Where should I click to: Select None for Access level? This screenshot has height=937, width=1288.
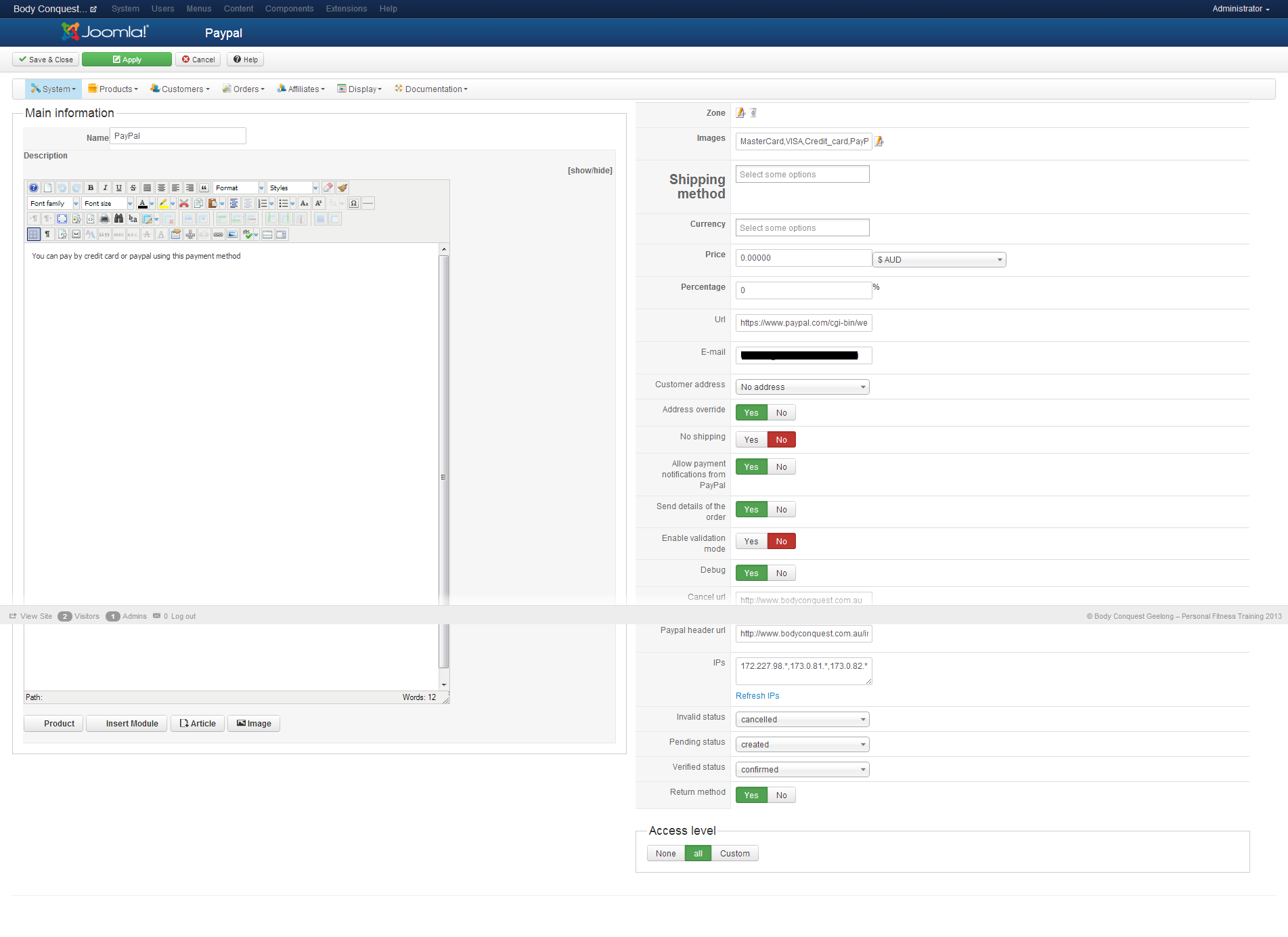666,854
